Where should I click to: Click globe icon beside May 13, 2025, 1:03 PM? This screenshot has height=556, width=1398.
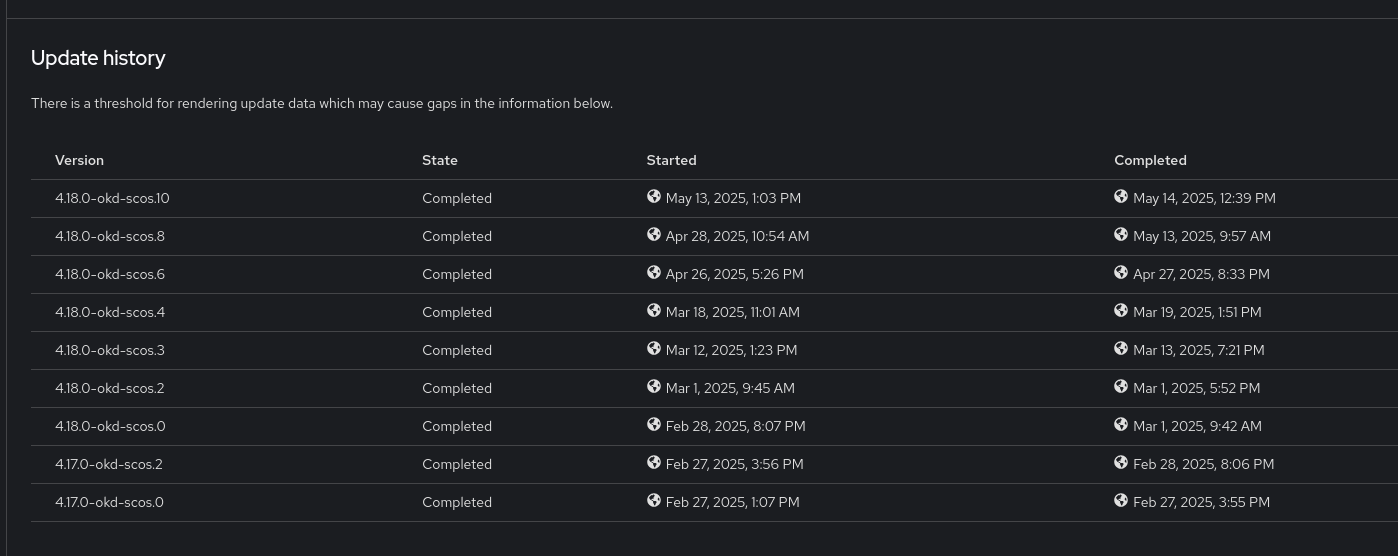(x=654, y=197)
